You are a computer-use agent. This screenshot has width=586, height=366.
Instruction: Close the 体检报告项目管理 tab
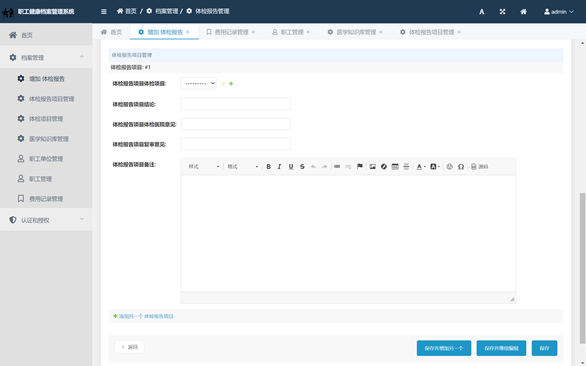tap(459, 32)
